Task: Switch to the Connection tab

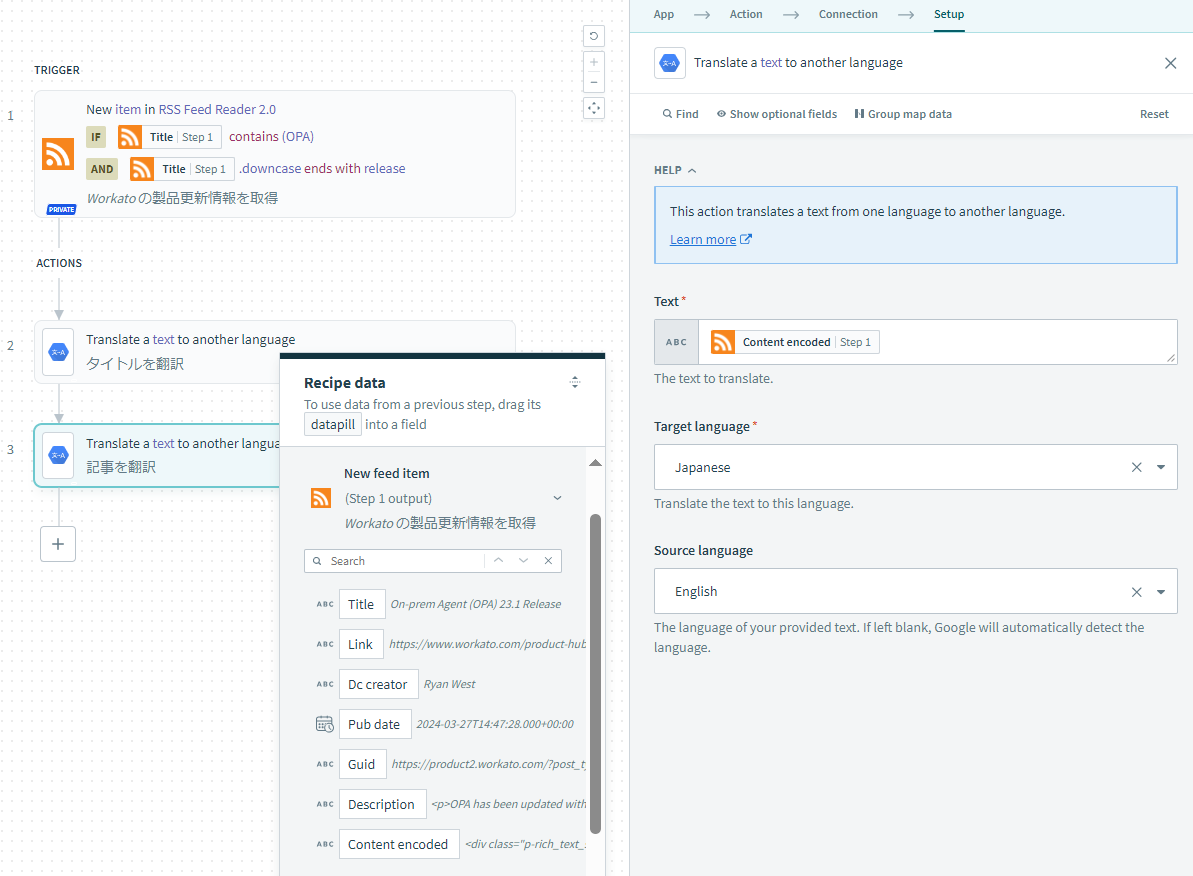Action: coord(848,14)
